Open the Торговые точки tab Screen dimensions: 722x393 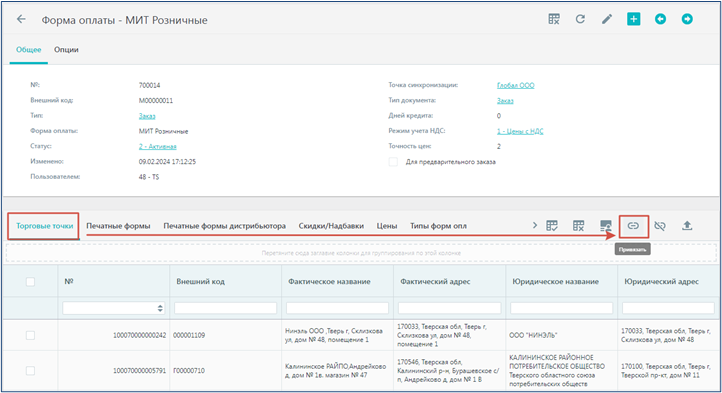(x=45, y=226)
